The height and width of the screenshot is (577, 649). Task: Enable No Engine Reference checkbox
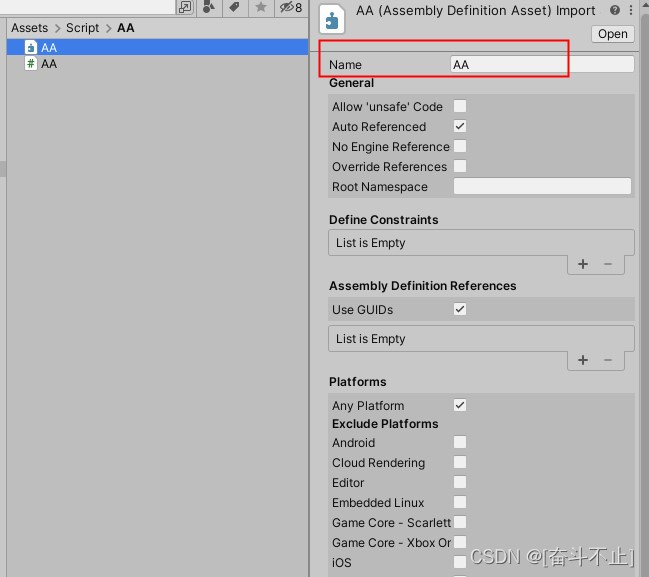(460, 146)
